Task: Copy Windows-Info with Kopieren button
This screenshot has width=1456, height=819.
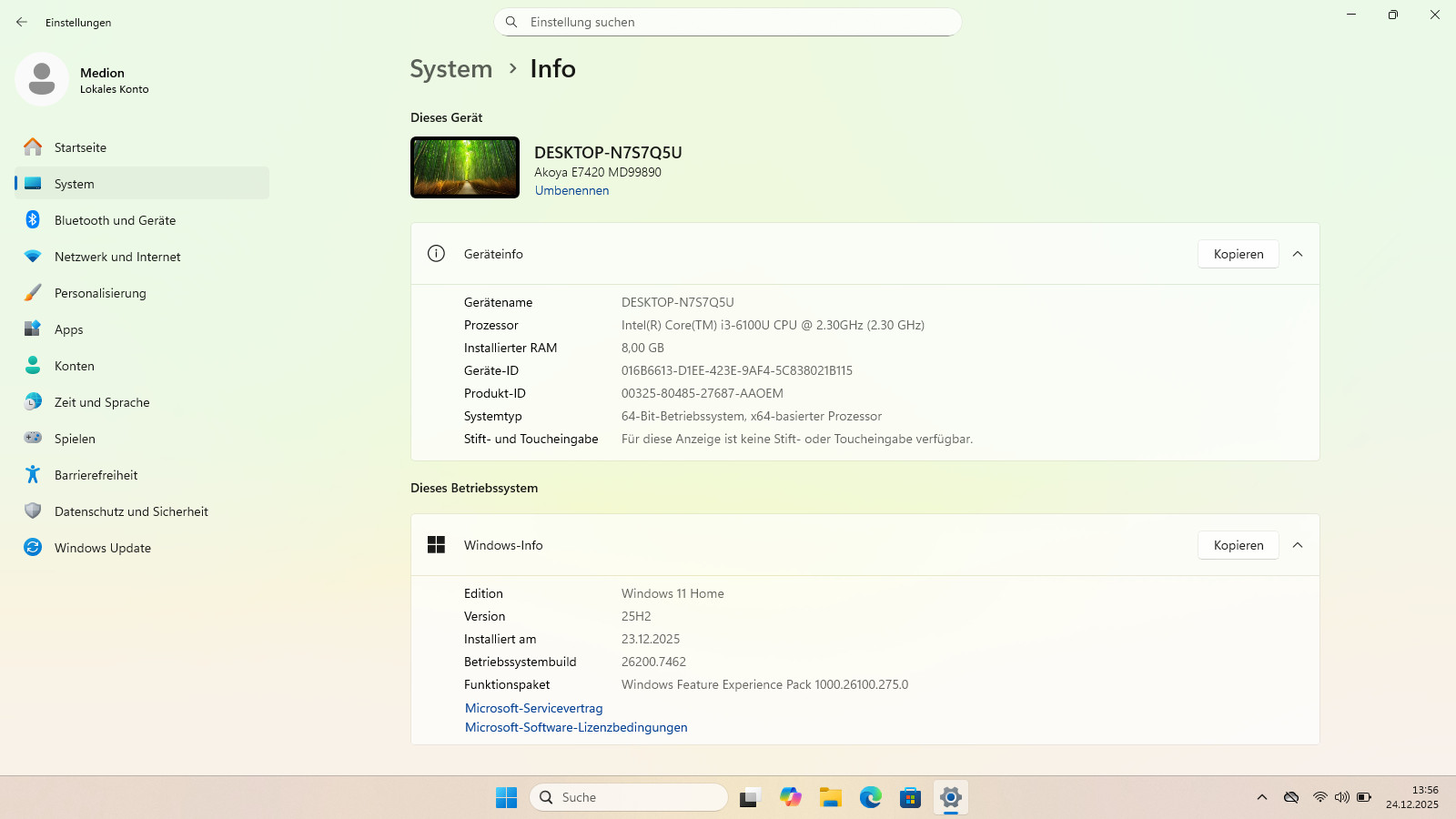Action: pyautogui.click(x=1239, y=545)
